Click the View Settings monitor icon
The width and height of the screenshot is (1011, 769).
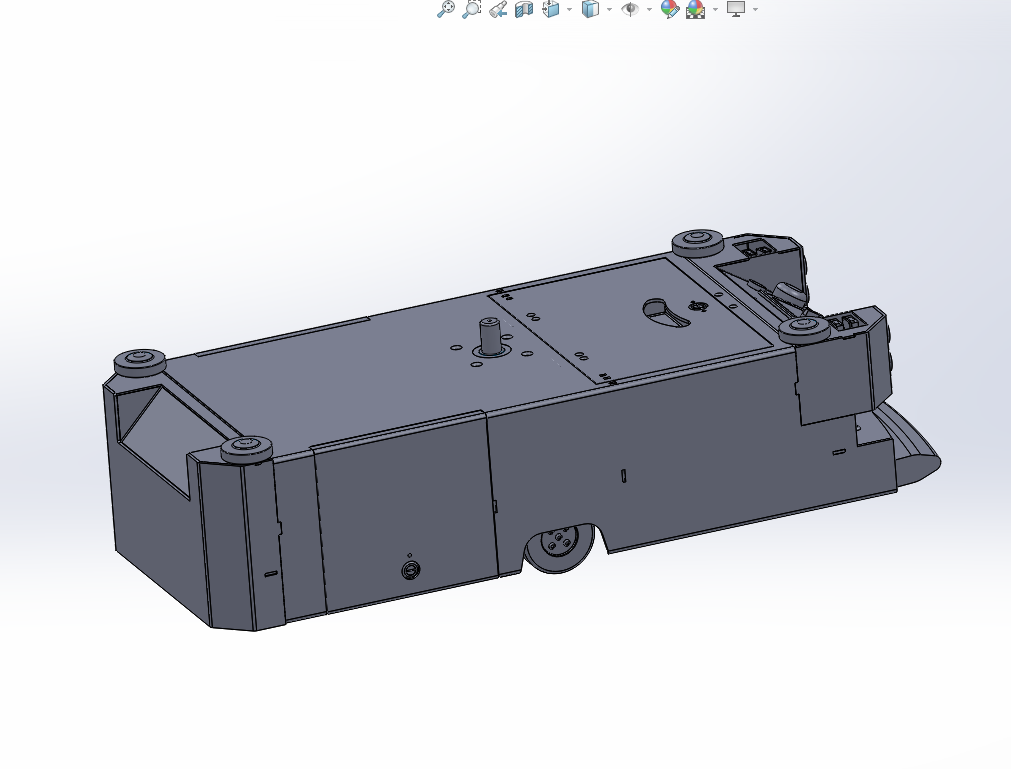736,9
